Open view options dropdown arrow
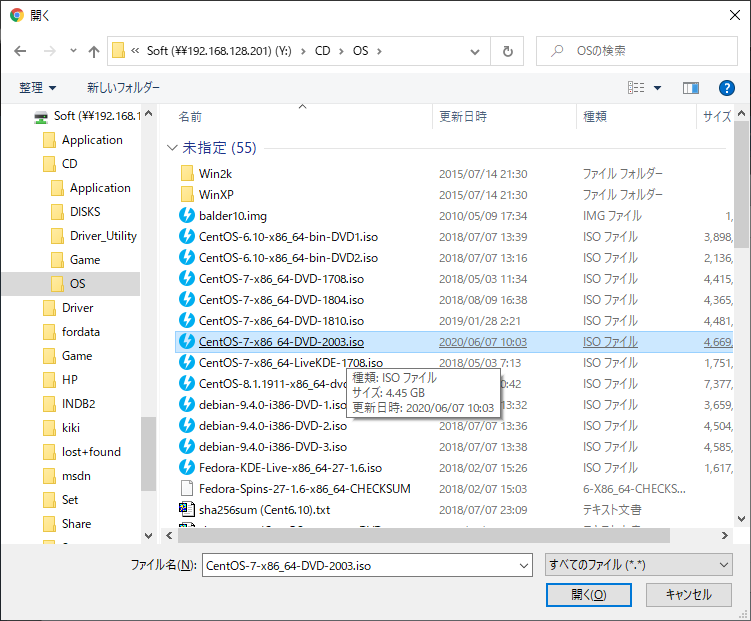This screenshot has height=621, width=751. pyautogui.click(x=658, y=88)
